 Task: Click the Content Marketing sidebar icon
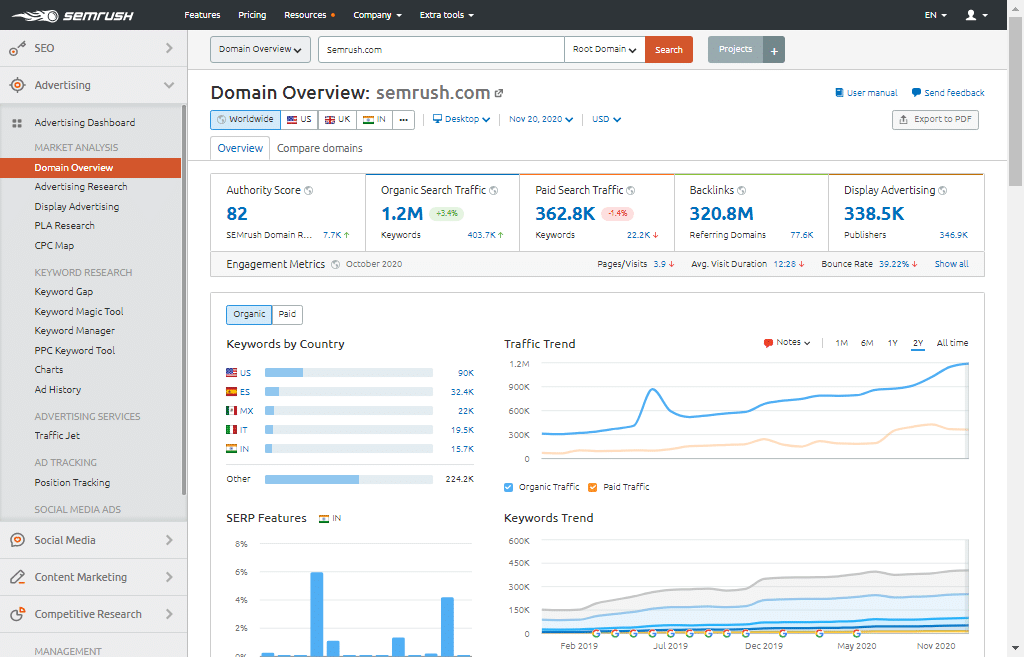click(16, 577)
